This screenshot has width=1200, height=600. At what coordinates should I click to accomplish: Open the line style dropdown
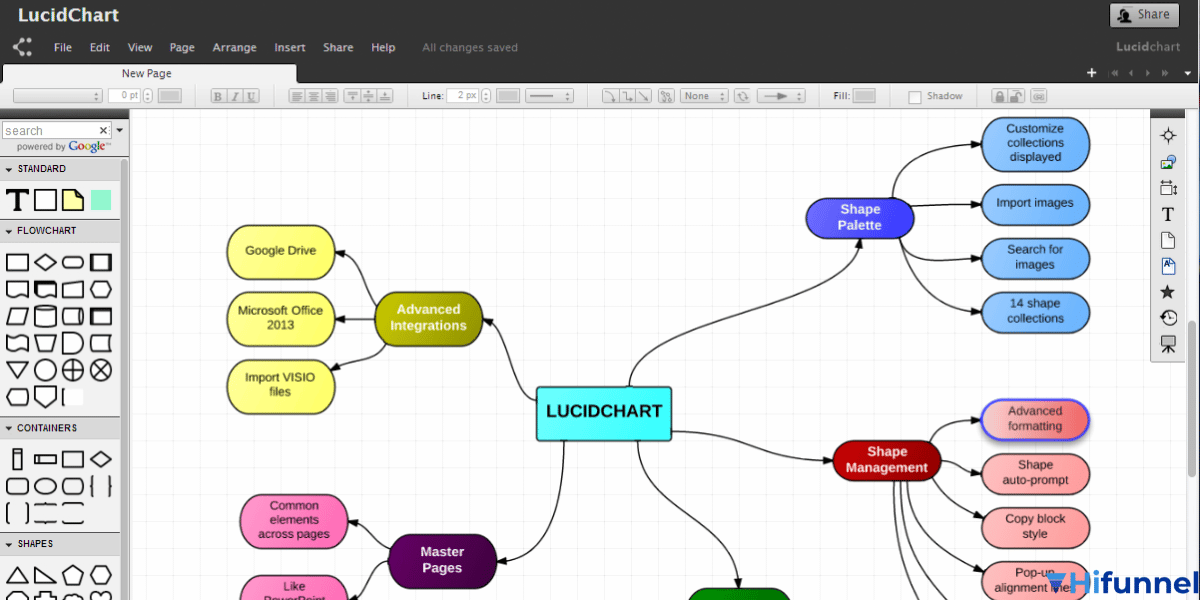tap(550, 96)
